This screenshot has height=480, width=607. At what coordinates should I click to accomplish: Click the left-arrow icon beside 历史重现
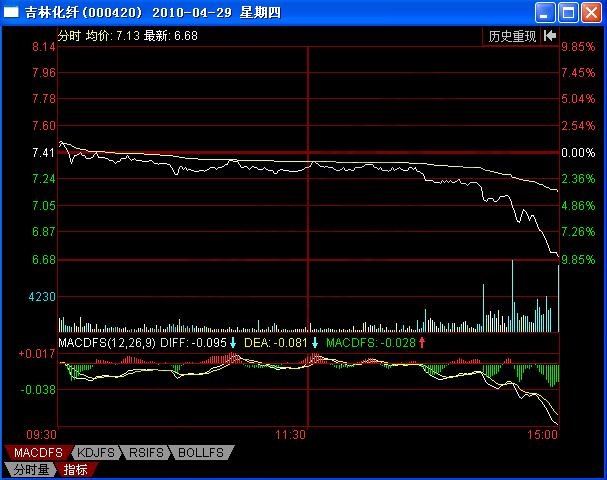[x=549, y=35]
